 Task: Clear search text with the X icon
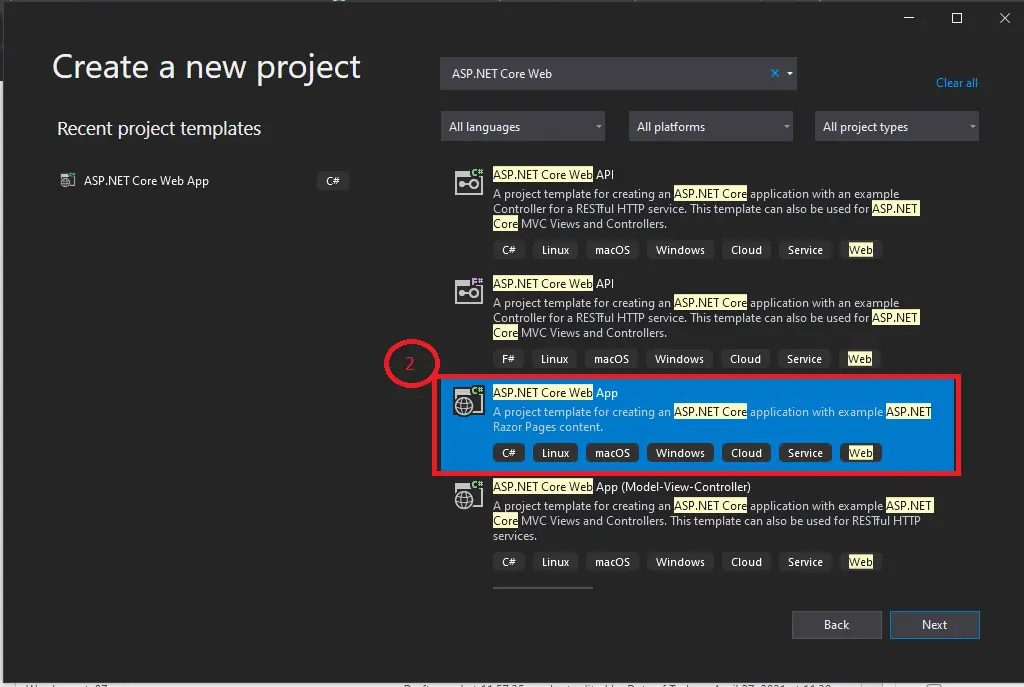click(775, 73)
